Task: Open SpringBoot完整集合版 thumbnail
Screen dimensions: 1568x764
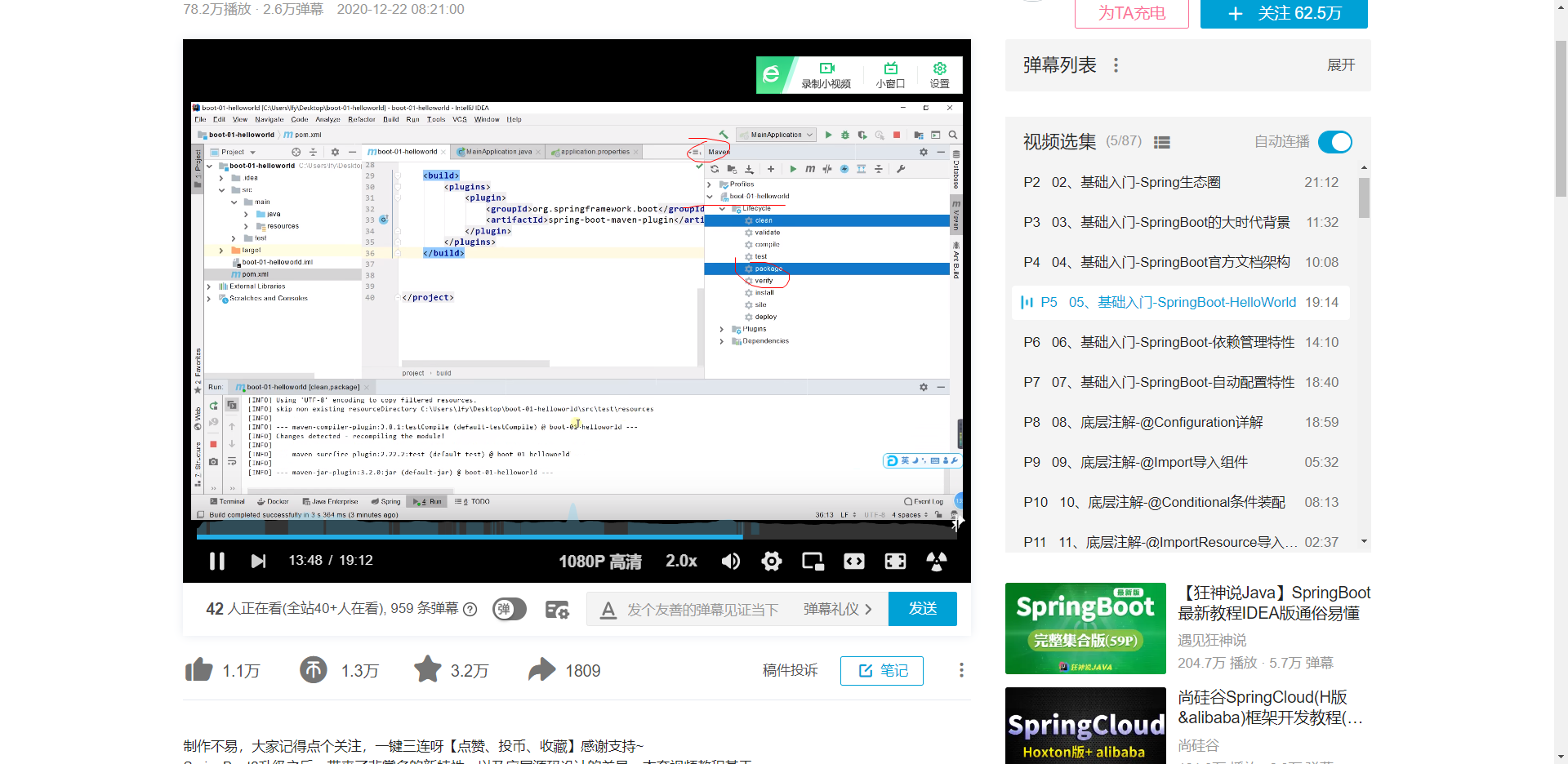Action: [x=1085, y=629]
